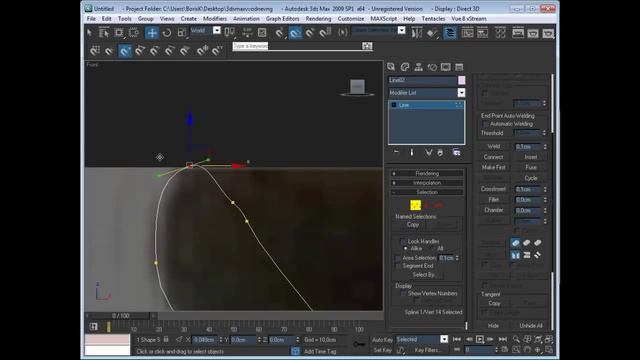The image size is (640, 360).
Task: Toggle Show End Result icon
Action: 411,152
